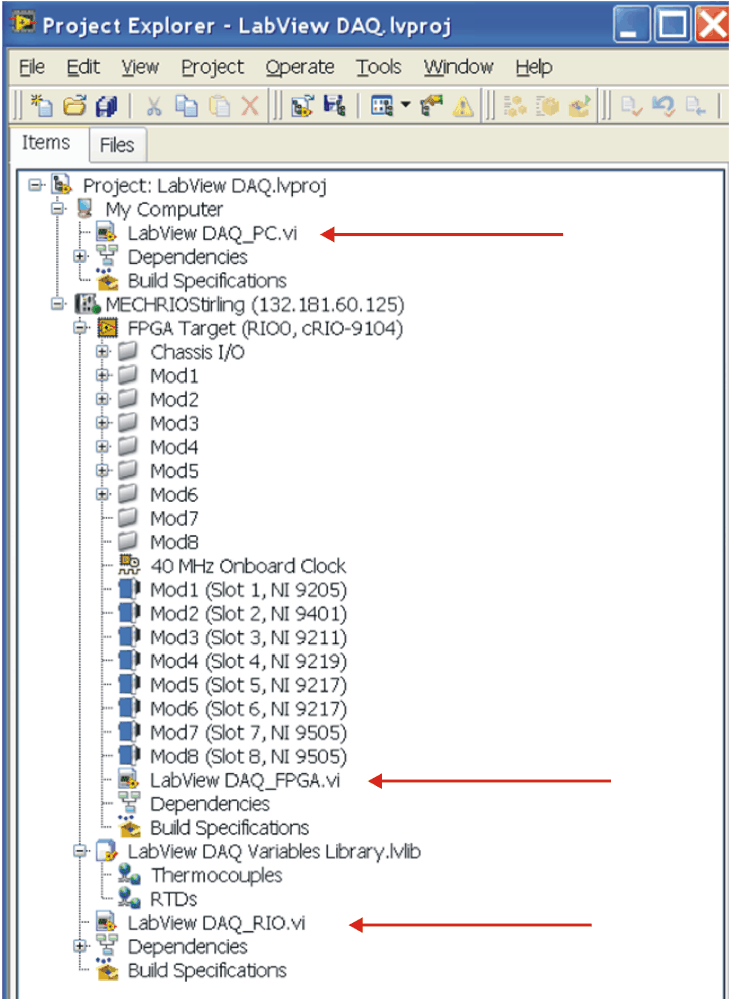Click the undo arrow toolbar icon

[664, 105]
